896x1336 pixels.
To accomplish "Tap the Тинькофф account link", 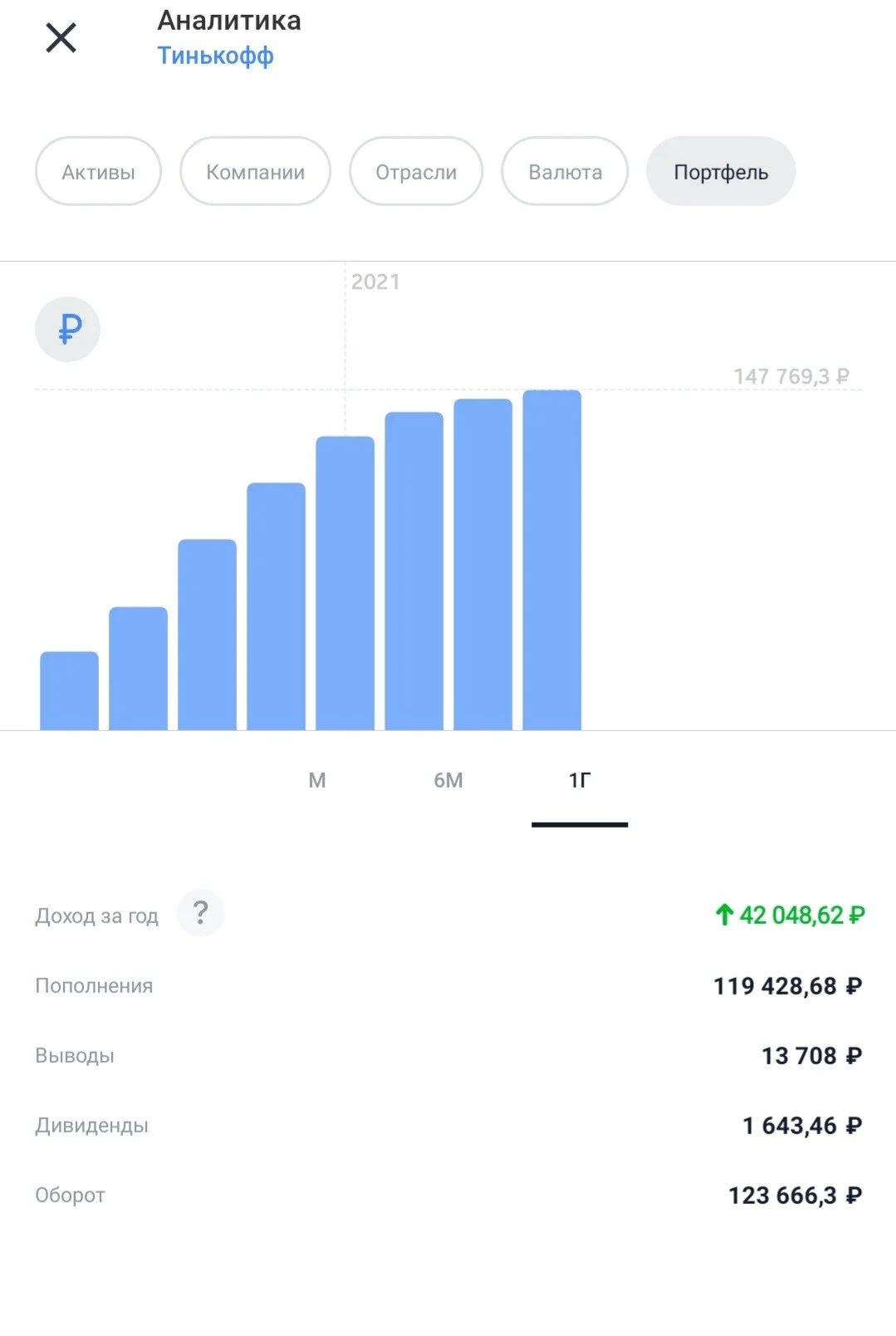I will [215, 56].
